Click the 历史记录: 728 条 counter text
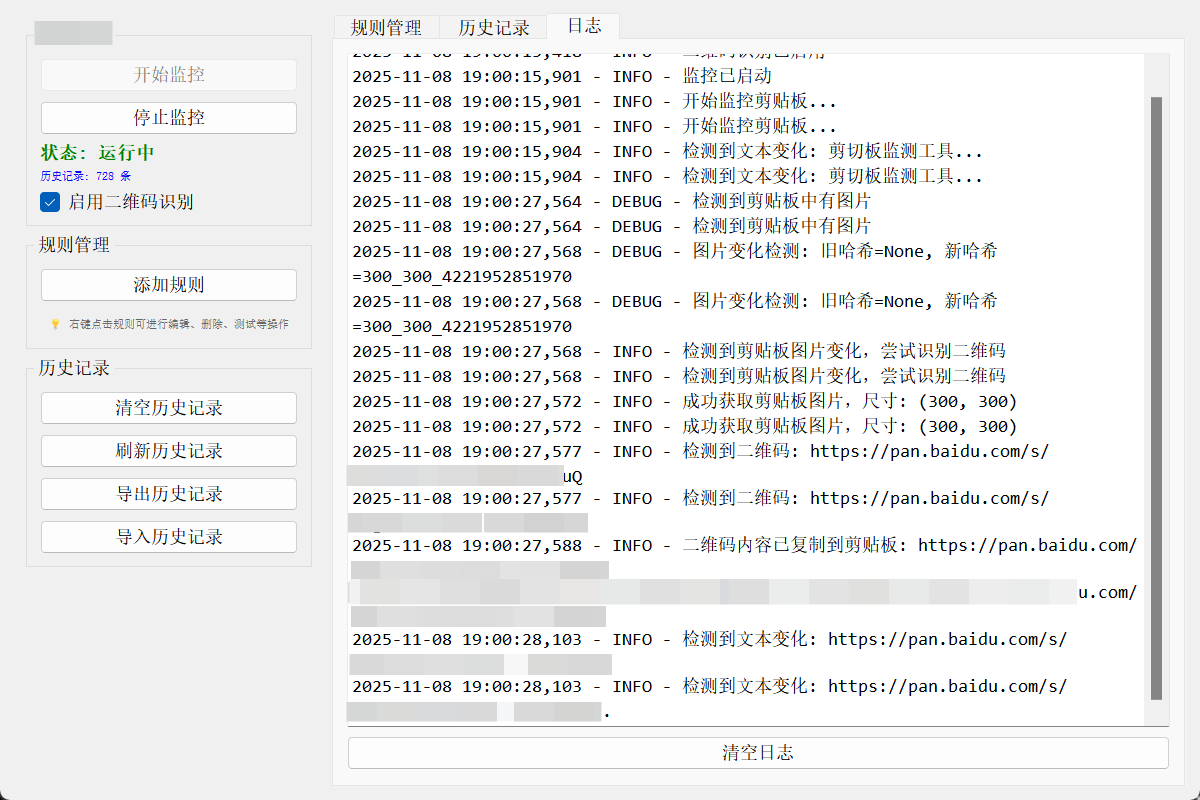 85,176
